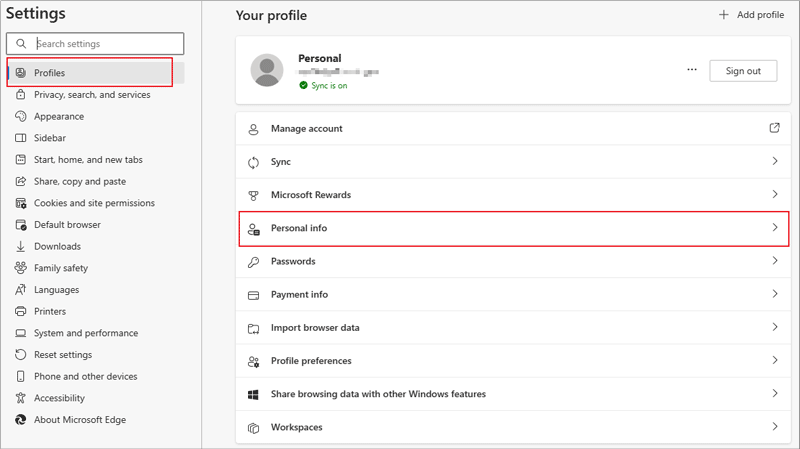Screen dimensions: 800x449
Task: Click the Printers label in sidebar
Action: pyautogui.click(x=50, y=311)
